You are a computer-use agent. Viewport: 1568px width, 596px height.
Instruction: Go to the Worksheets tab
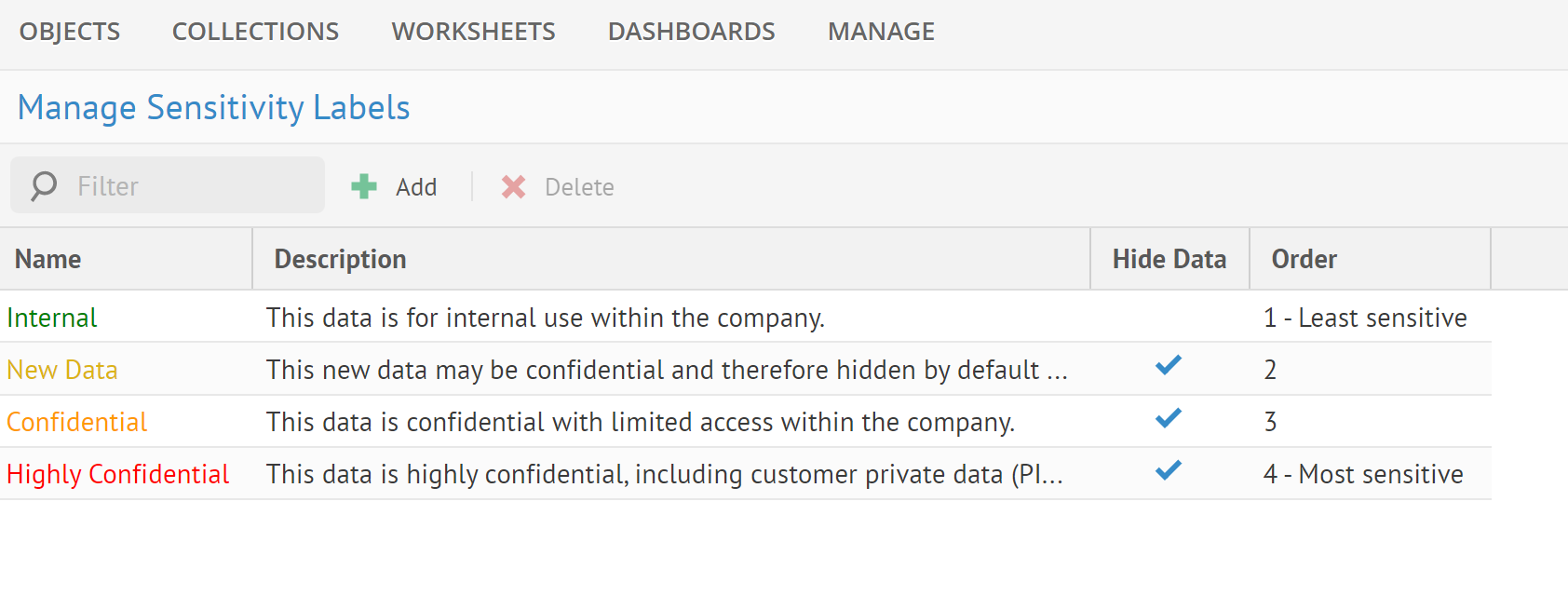[x=473, y=32]
